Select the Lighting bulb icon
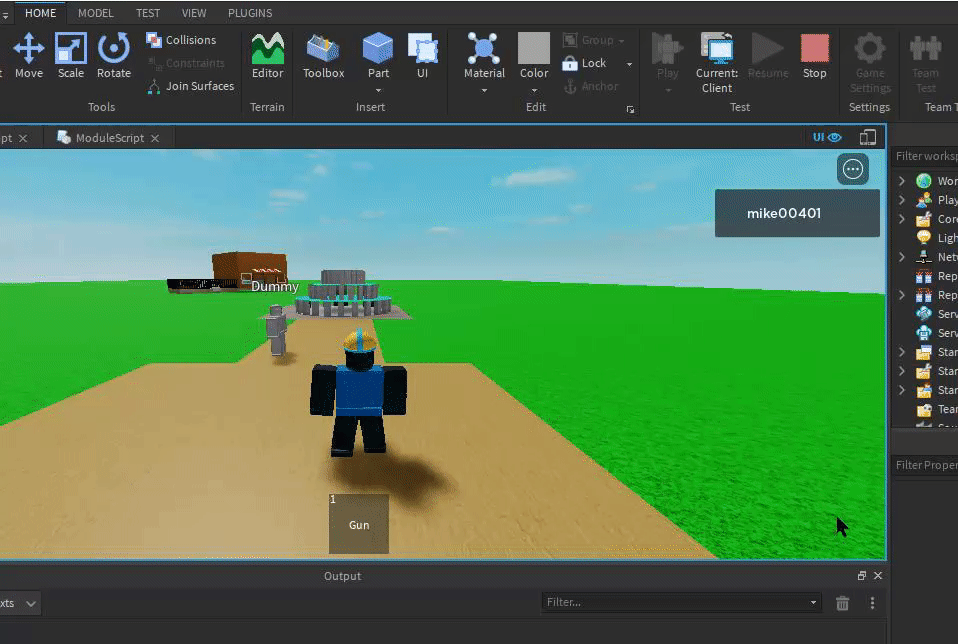 click(924, 238)
